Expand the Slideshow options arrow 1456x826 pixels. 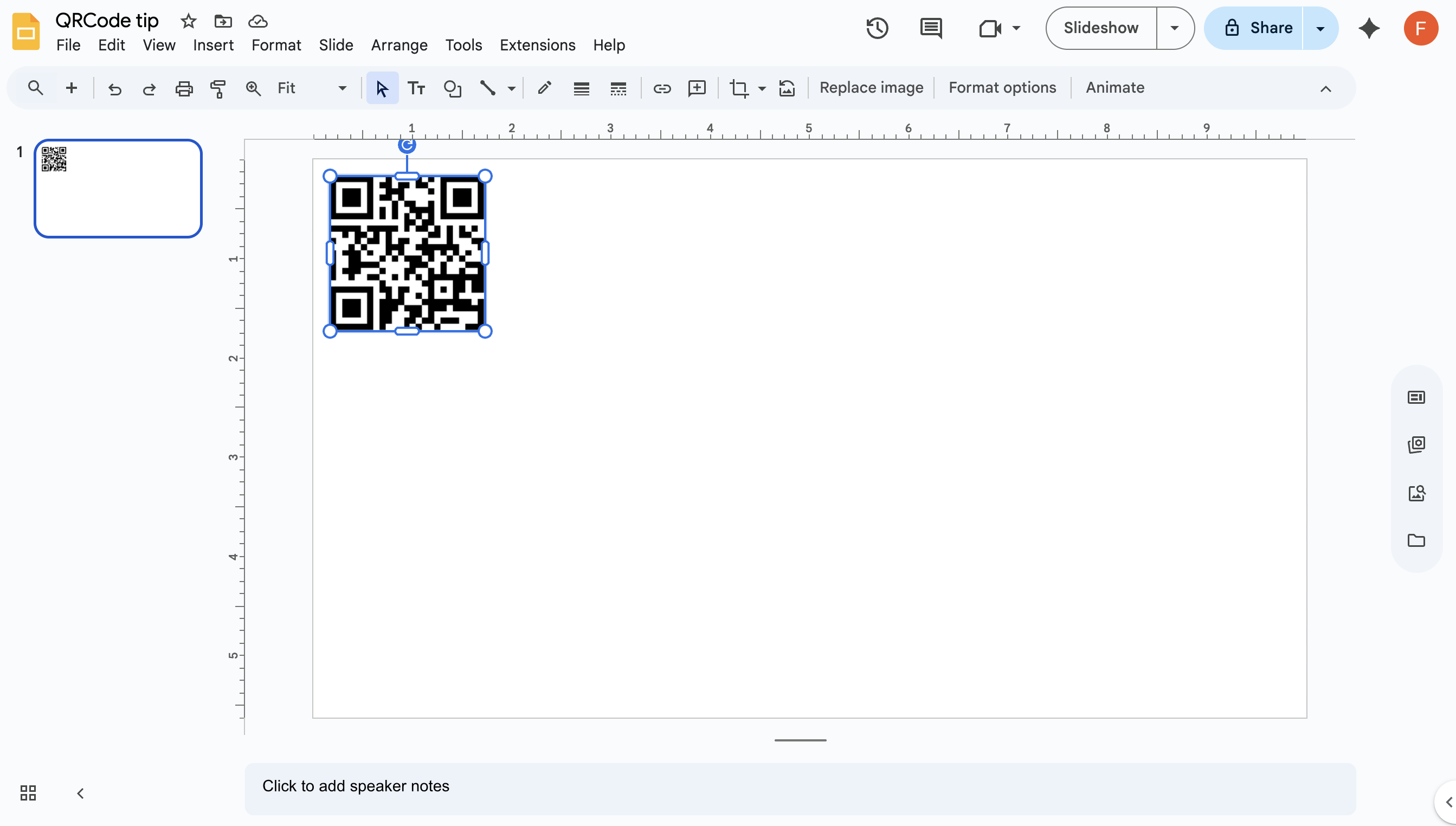(1174, 28)
